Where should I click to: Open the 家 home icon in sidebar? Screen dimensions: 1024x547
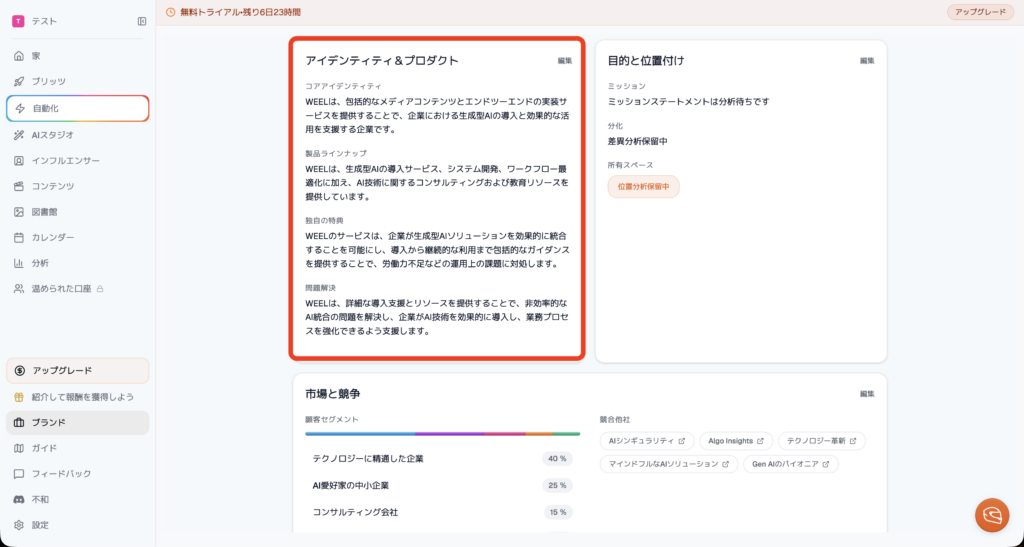[19, 56]
